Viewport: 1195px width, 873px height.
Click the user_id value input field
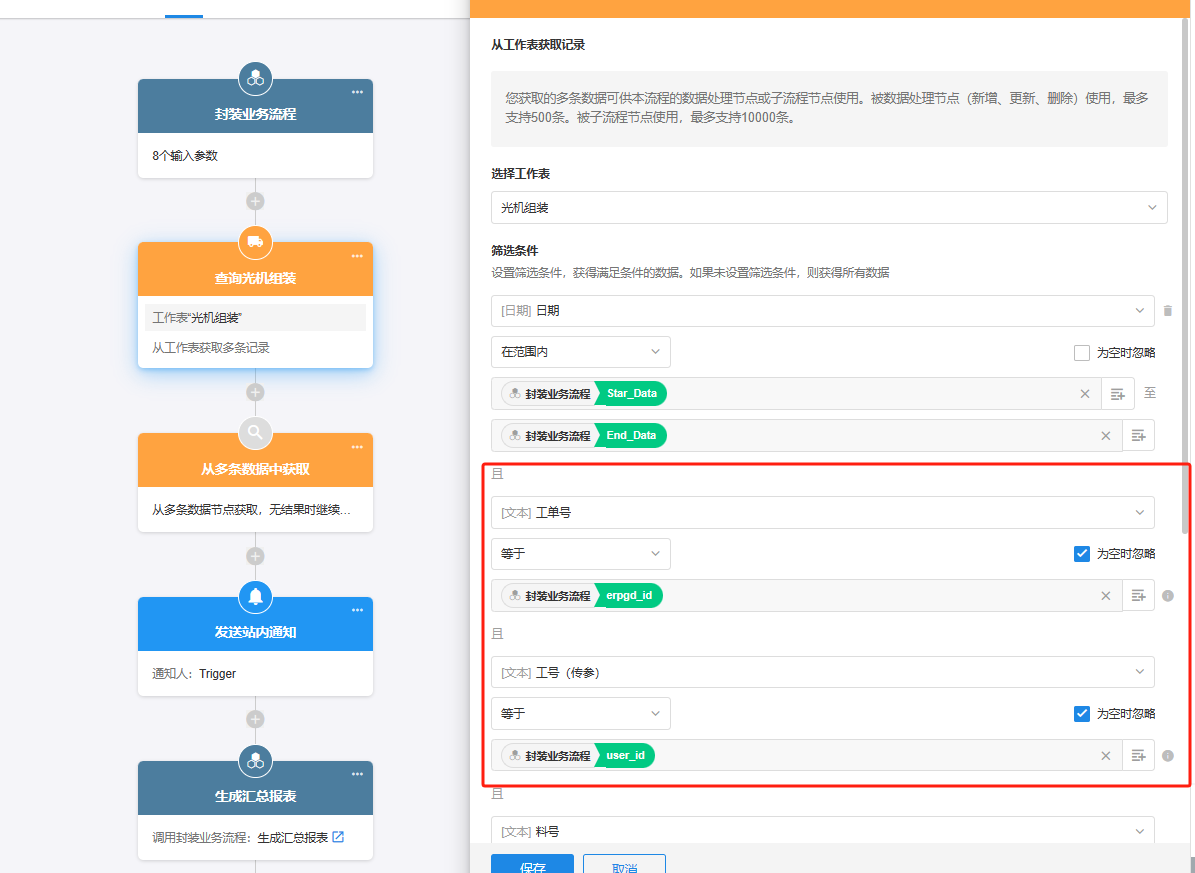(870, 756)
